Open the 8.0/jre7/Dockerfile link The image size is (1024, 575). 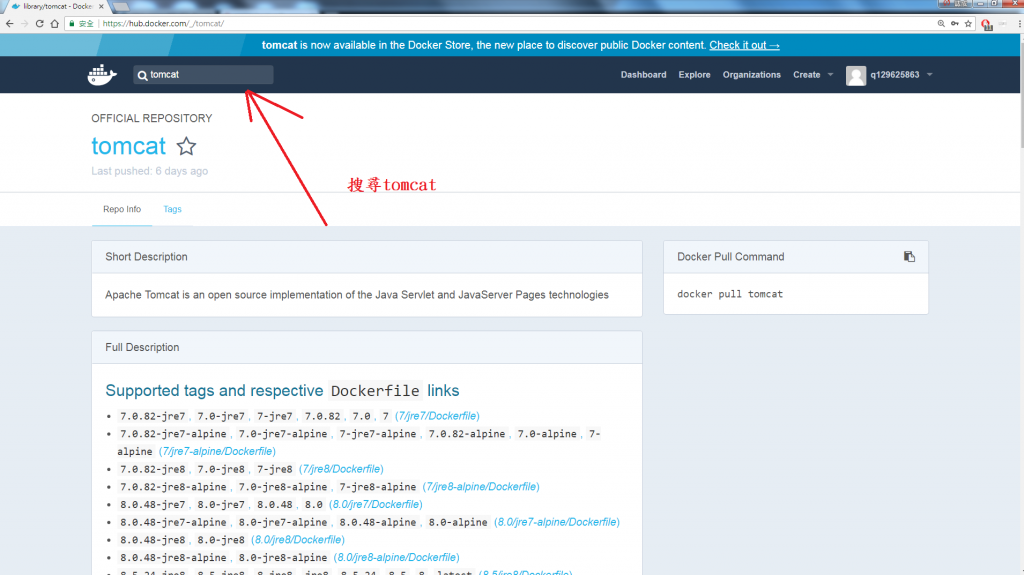(x=376, y=504)
